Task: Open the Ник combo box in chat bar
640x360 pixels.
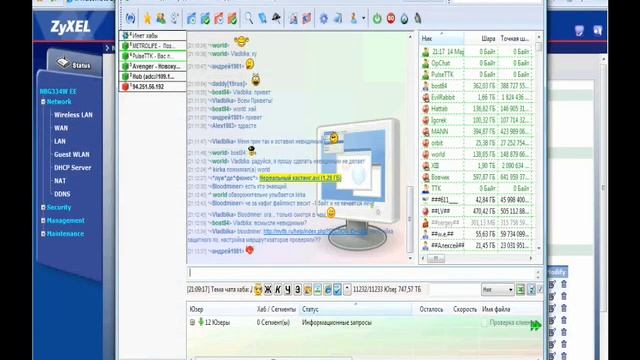Action: tap(497, 290)
